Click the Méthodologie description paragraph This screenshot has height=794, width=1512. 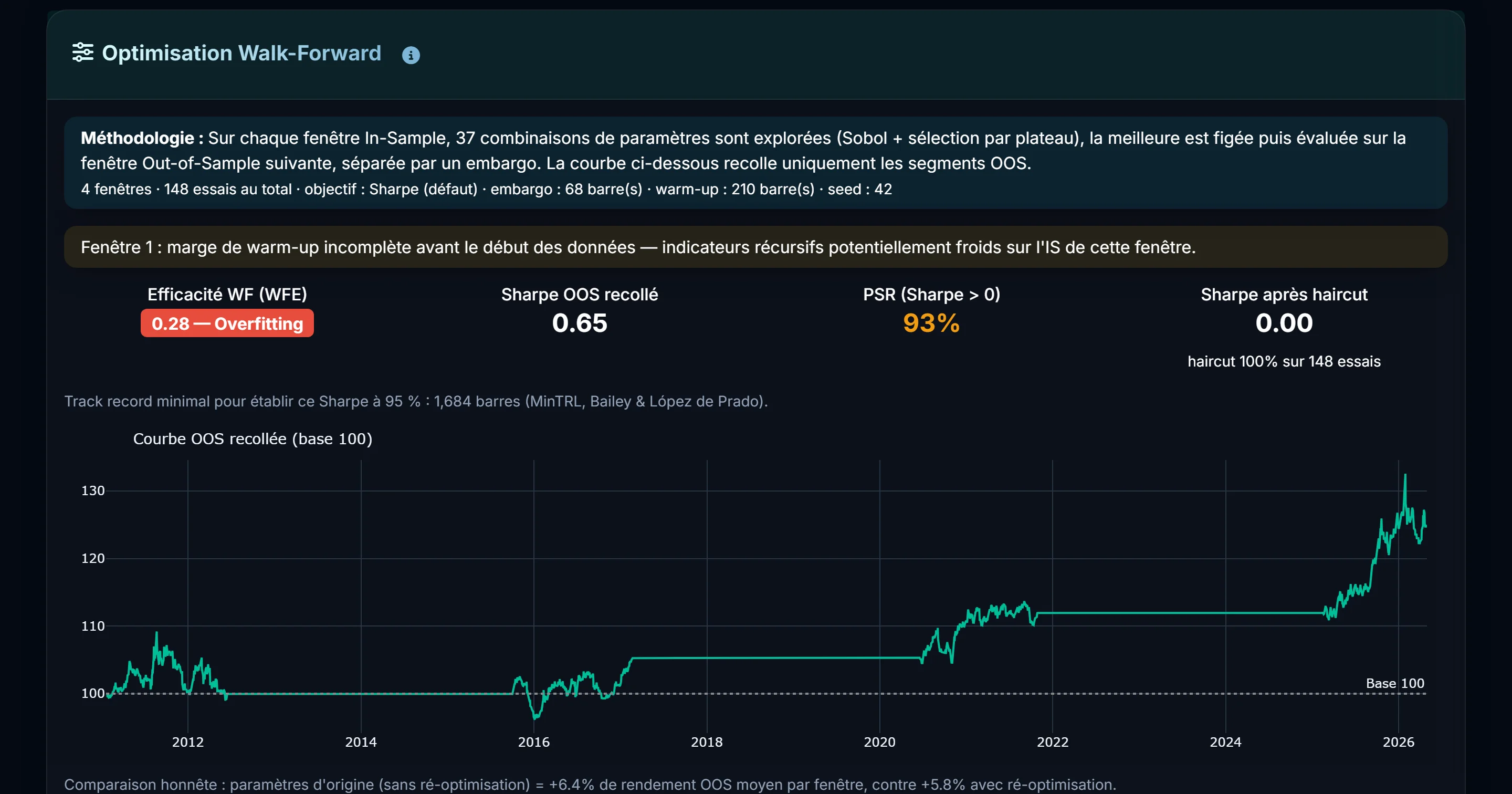point(743,150)
